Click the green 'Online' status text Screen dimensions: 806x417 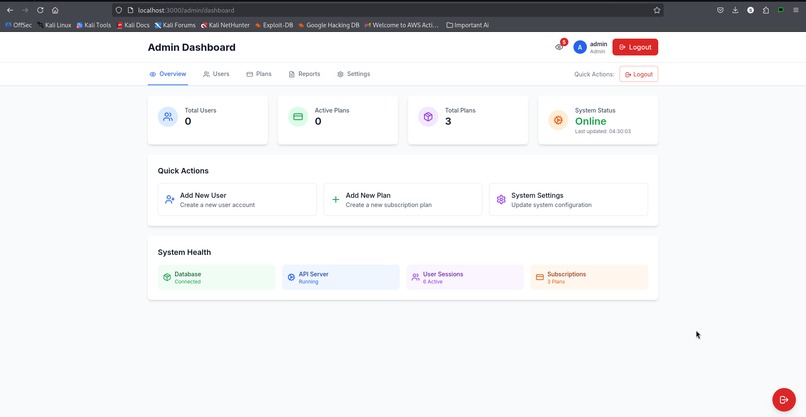(590, 121)
